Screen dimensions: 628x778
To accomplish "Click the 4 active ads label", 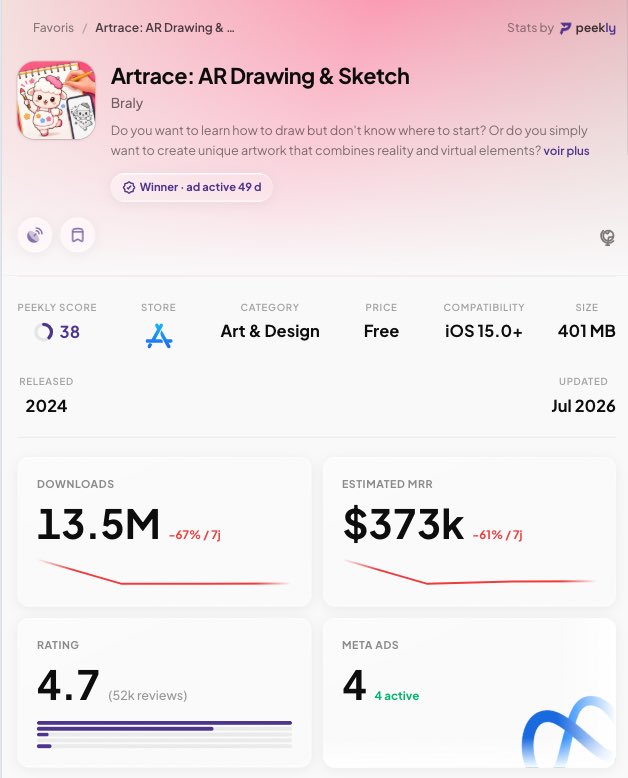I will coord(397,696).
